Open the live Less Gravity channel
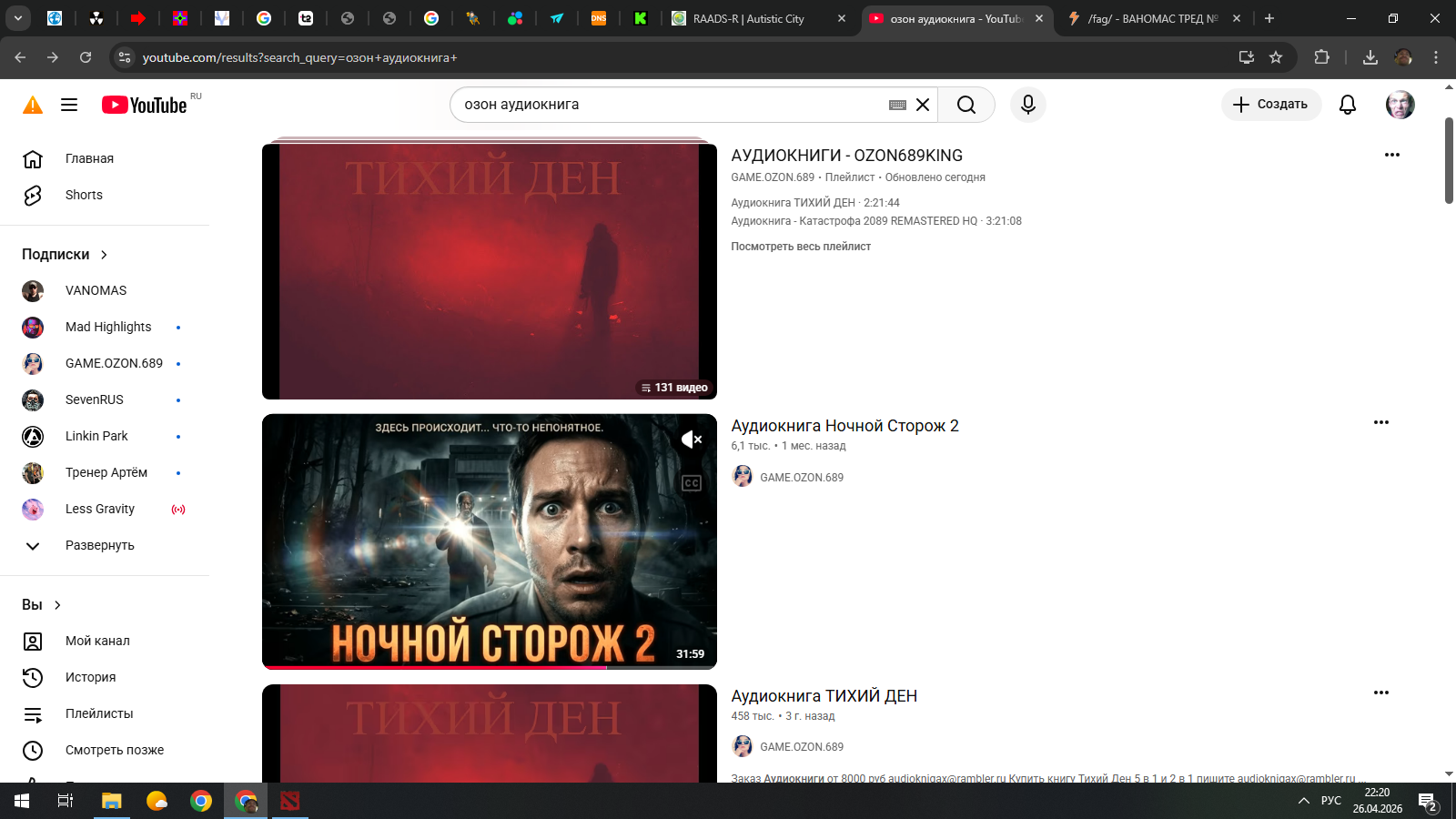Screen dimensions: 1456x819 (100, 510)
